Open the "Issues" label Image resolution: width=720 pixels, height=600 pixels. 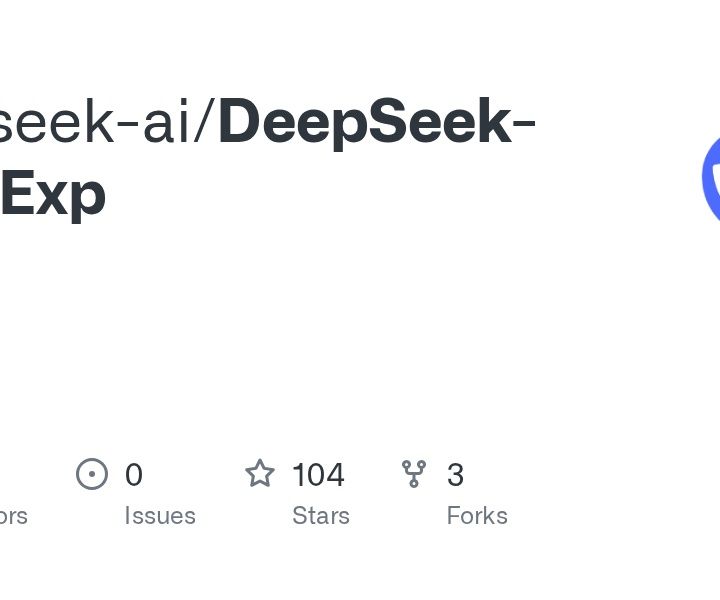point(160,516)
